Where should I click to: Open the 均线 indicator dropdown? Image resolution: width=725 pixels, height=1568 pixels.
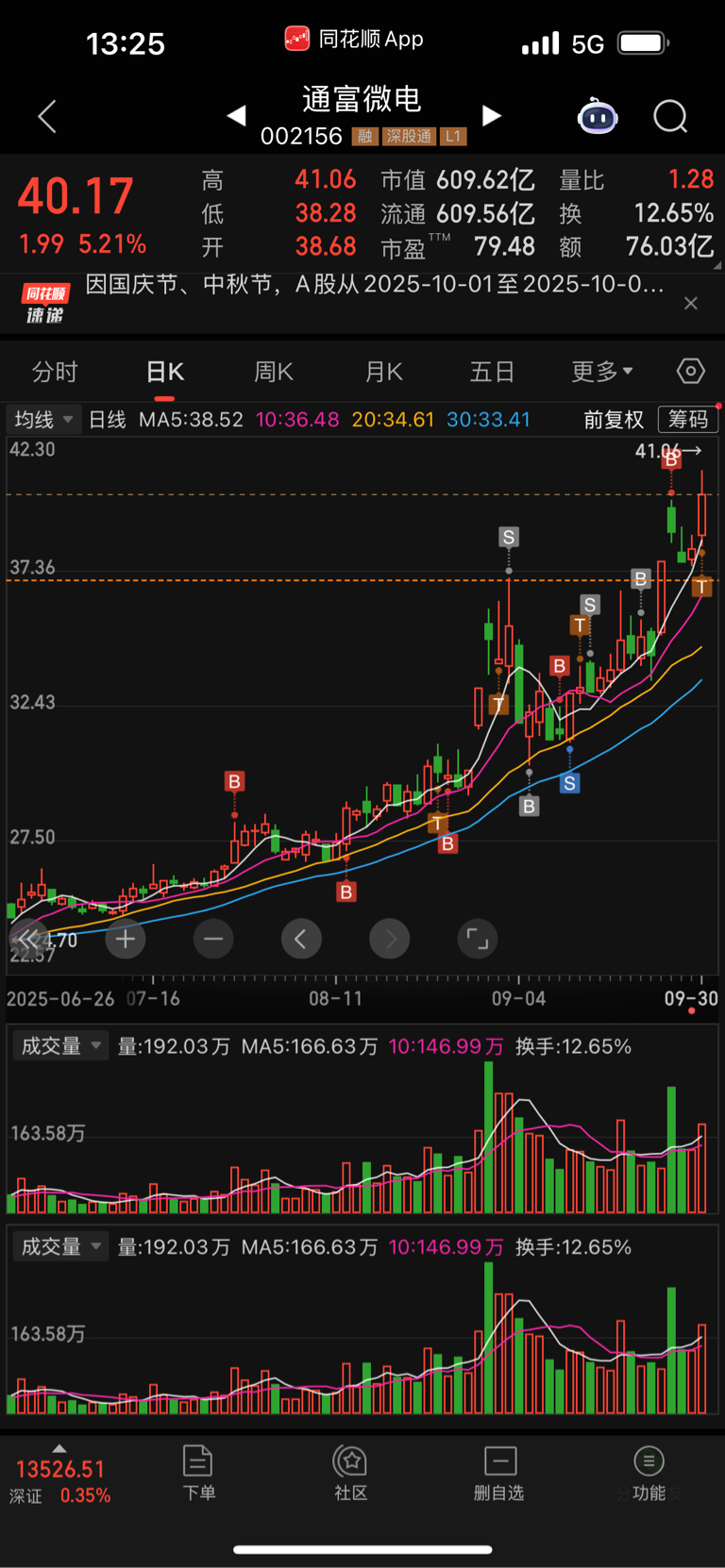[43, 419]
